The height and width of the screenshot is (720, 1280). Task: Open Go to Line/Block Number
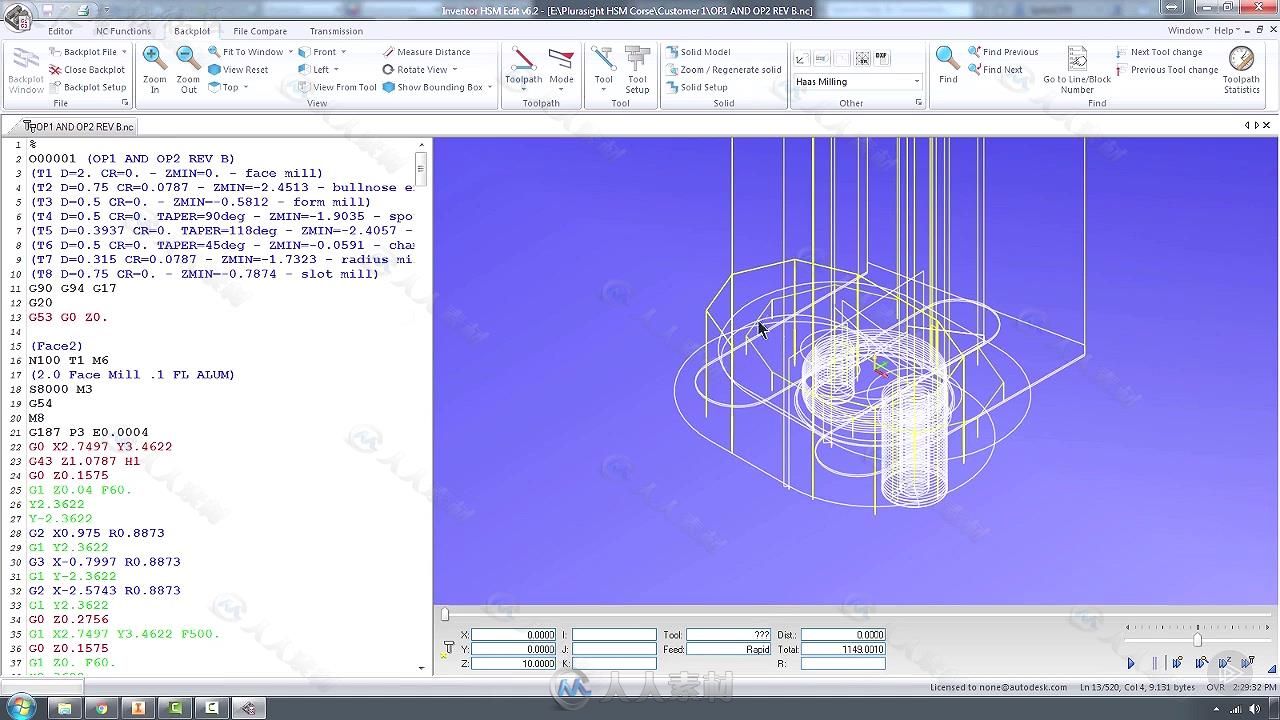(x=1077, y=70)
